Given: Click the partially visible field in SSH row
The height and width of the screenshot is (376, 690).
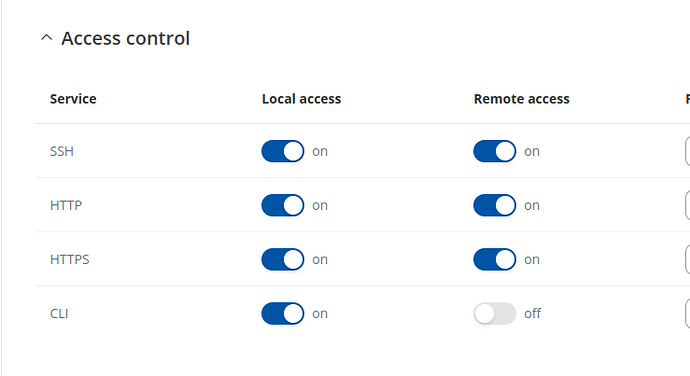Looking at the screenshot, I should pyautogui.click(x=687, y=151).
